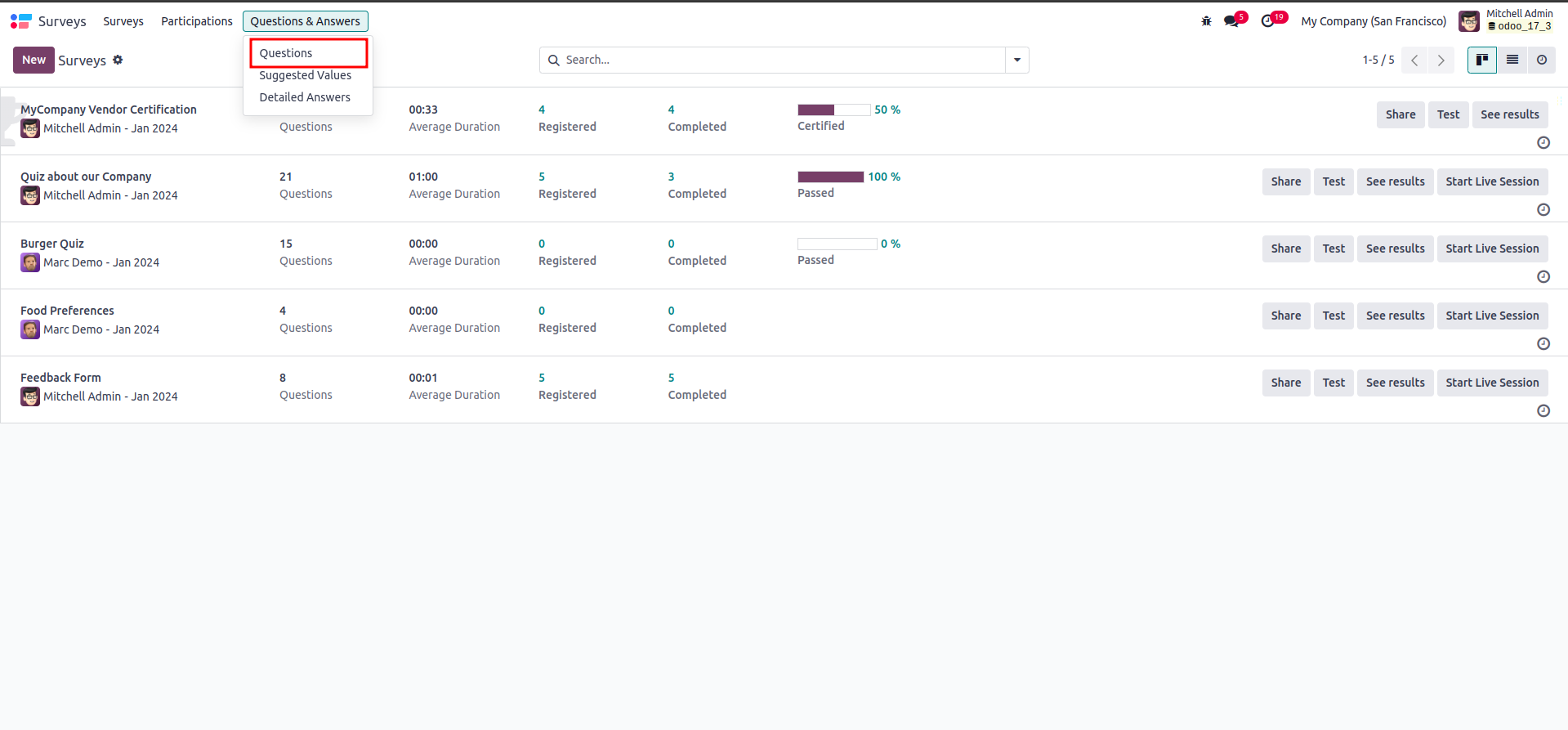Open activity clock on Burger Quiz row
Image resolution: width=1568 pixels, height=730 pixels.
(x=1543, y=276)
